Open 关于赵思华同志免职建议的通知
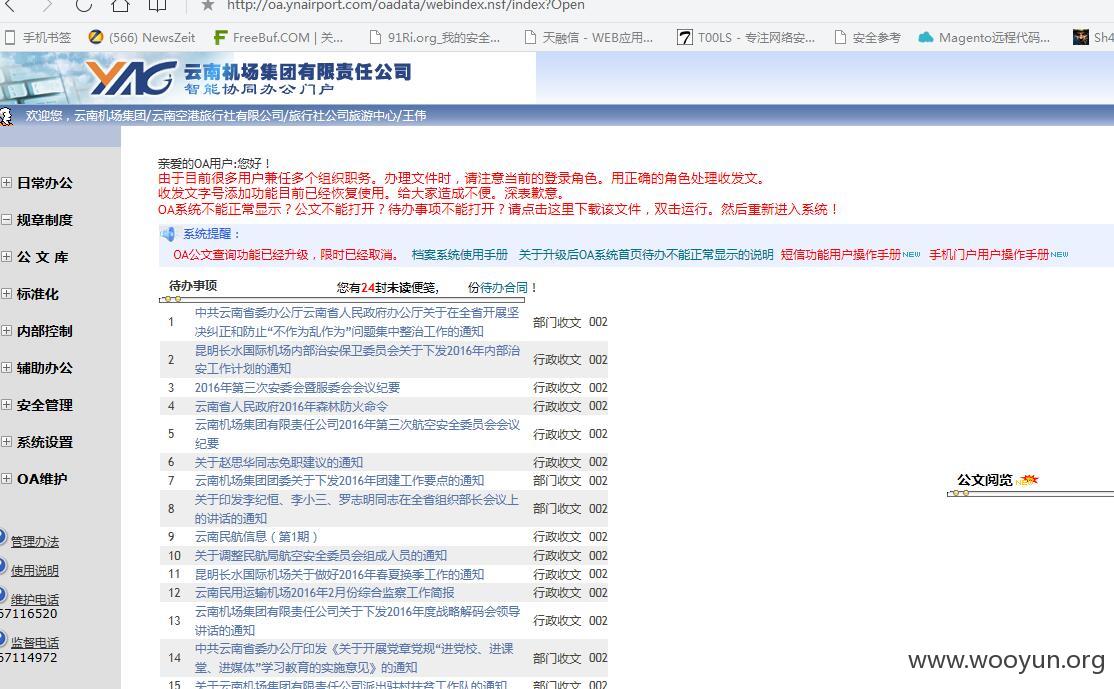Image resolution: width=1114 pixels, height=689 pixels. (278, 462)
